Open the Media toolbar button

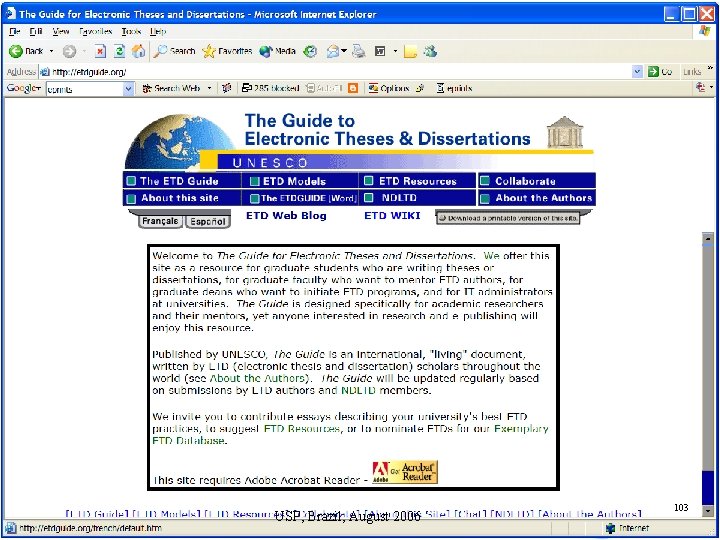point(277,51)
